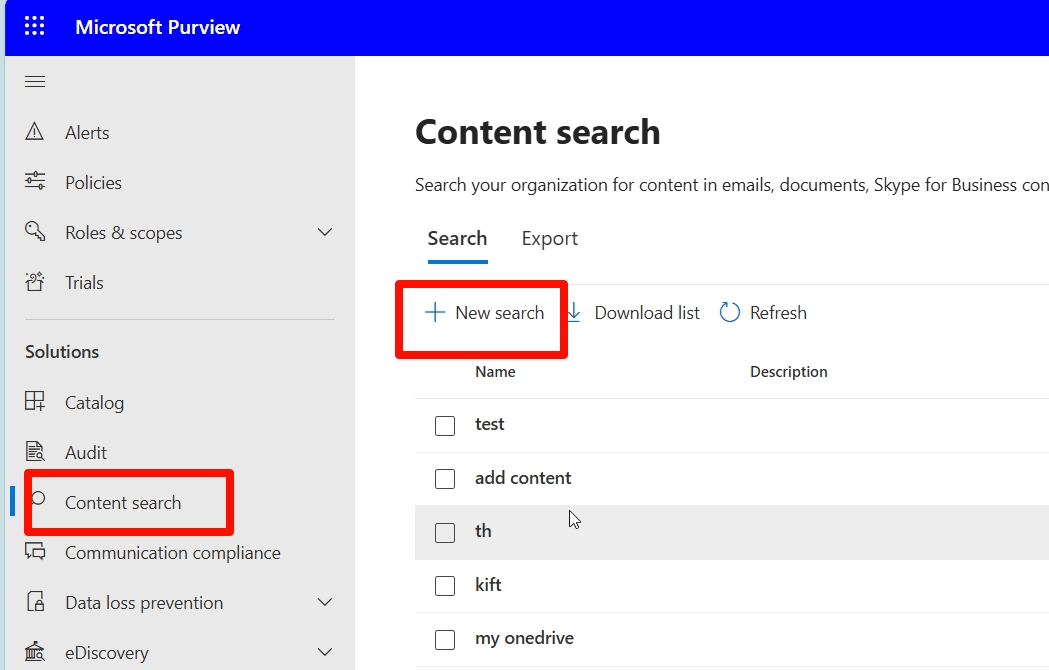Screen dimensions: 1049x670
Task: Select the Data loss prevention label
Action: pos(144,603)
